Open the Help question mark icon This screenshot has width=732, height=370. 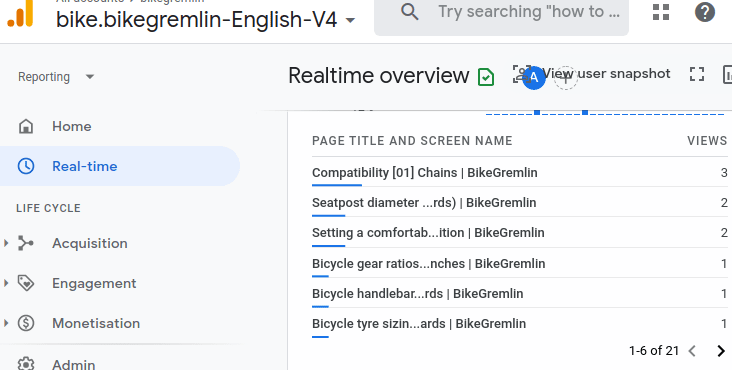click(x=704, y=12)
